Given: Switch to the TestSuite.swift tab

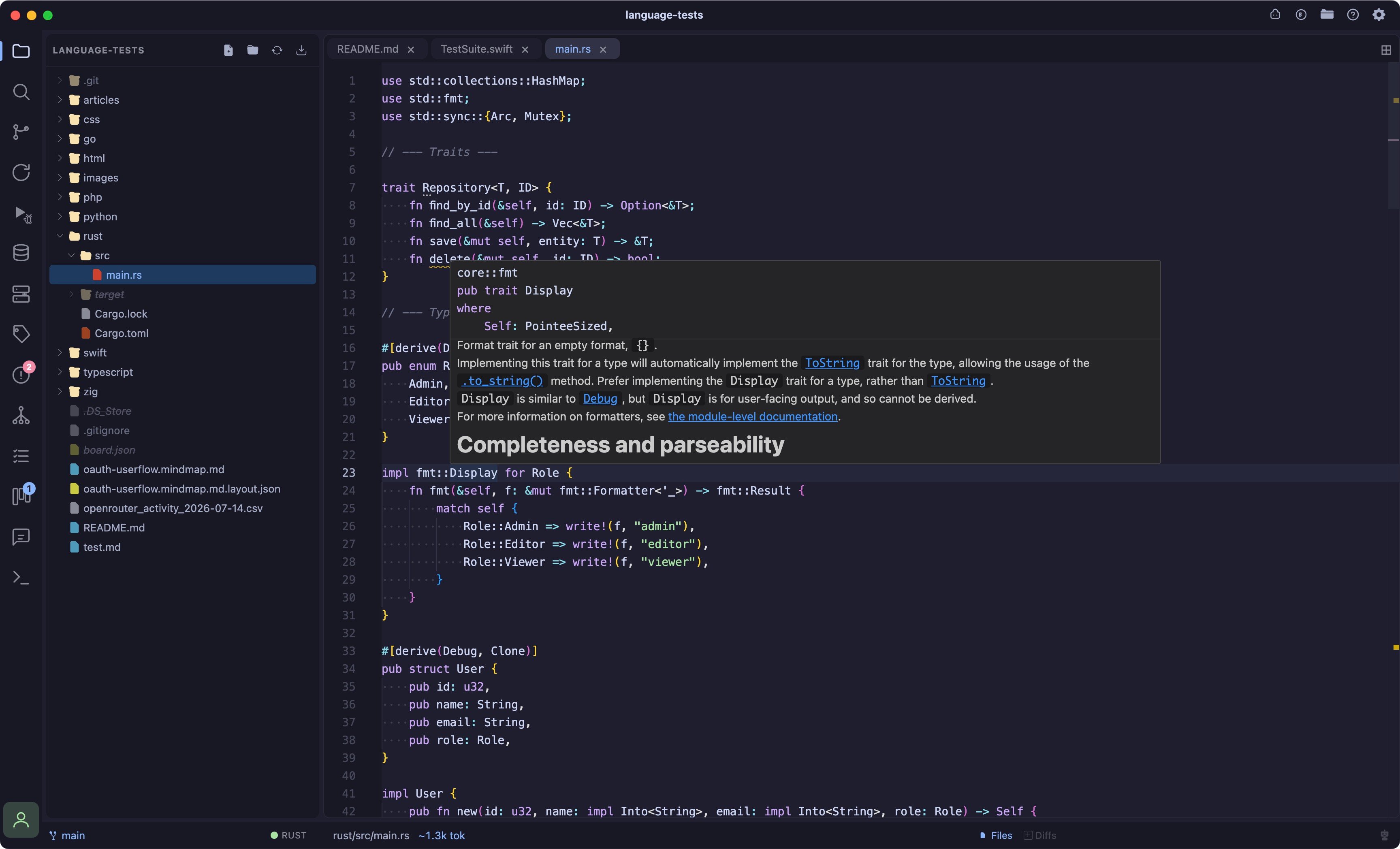Looking at the screenshot, I should pyautogui.click(x=477, y=49).
